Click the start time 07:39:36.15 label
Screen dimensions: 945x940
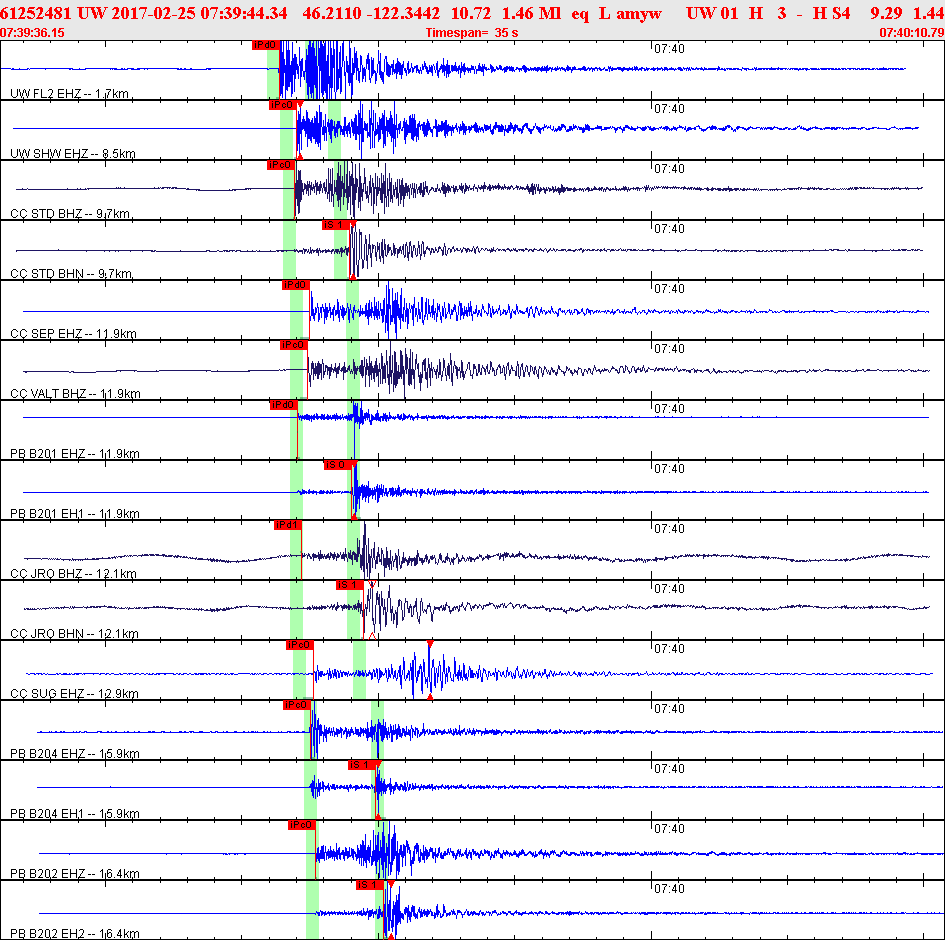33,33
